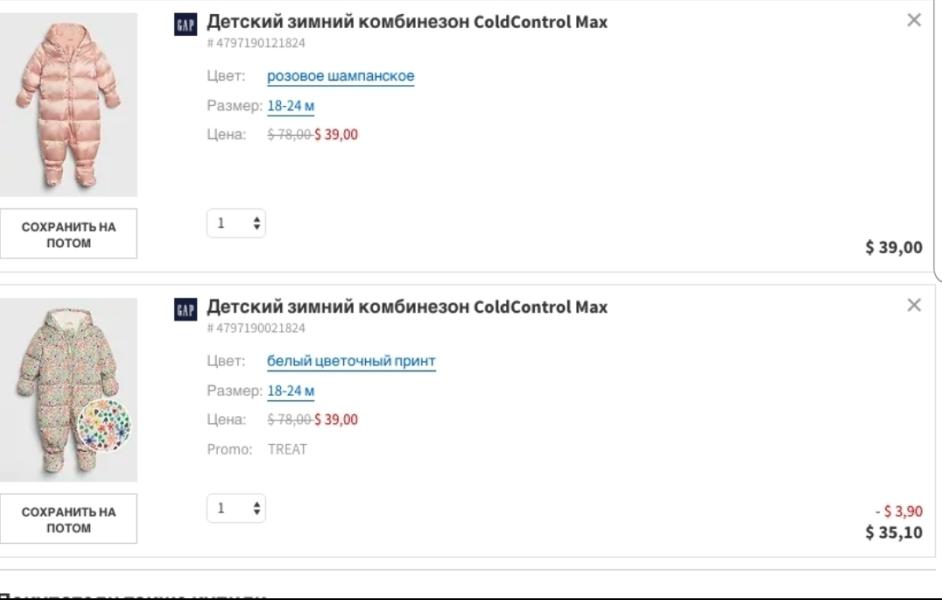The height and width of the screenshot is (600, 942).
Task: Click quantity stepper arrows on first item
Action: pyautogui.click(x=257, y=223)
